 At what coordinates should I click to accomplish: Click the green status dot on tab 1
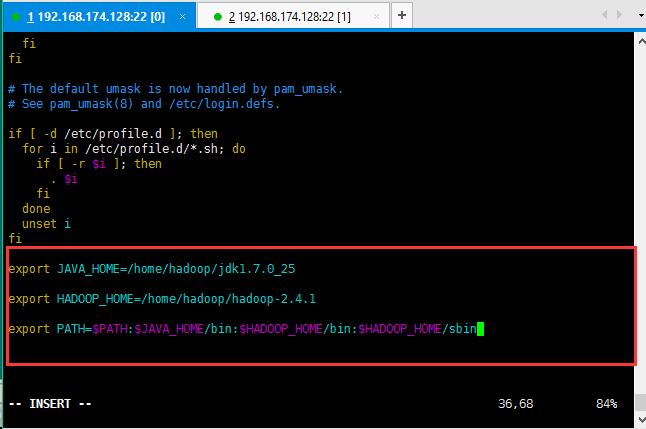coord(16,17)
